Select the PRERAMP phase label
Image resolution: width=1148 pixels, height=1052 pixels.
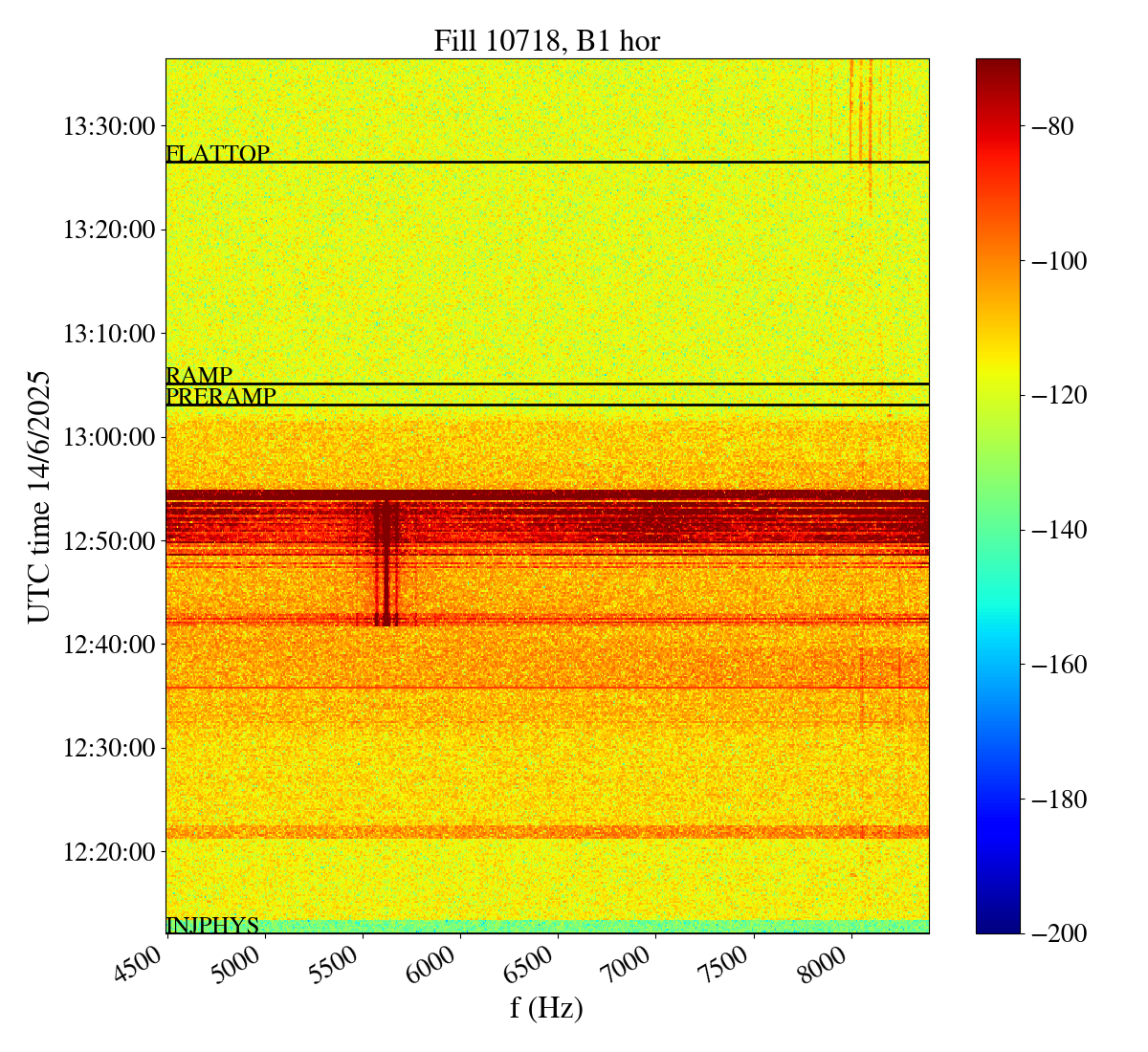coord(221,396)
